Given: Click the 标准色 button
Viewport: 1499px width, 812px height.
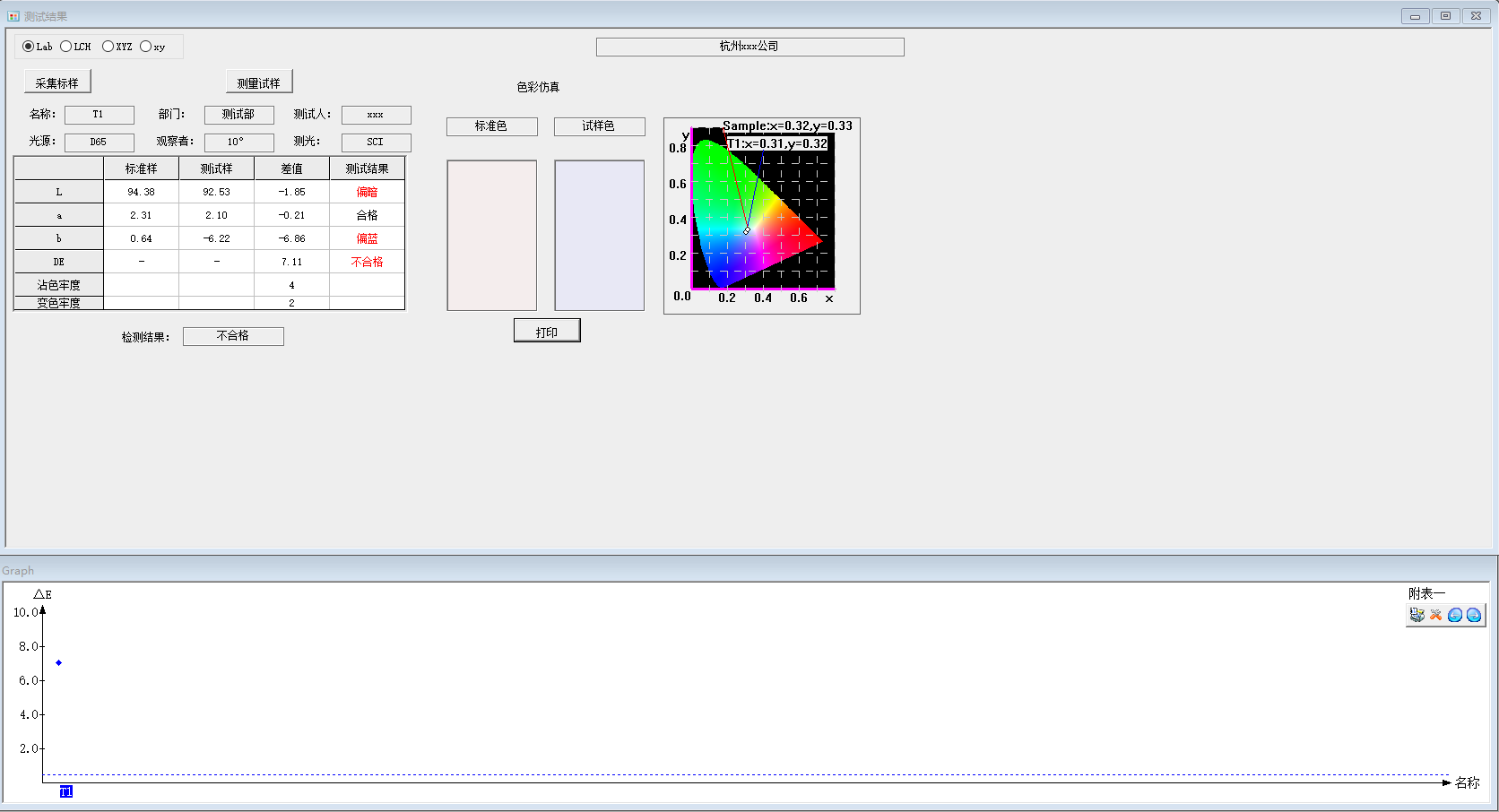Looking at the screenshot, I should [491, 126].
